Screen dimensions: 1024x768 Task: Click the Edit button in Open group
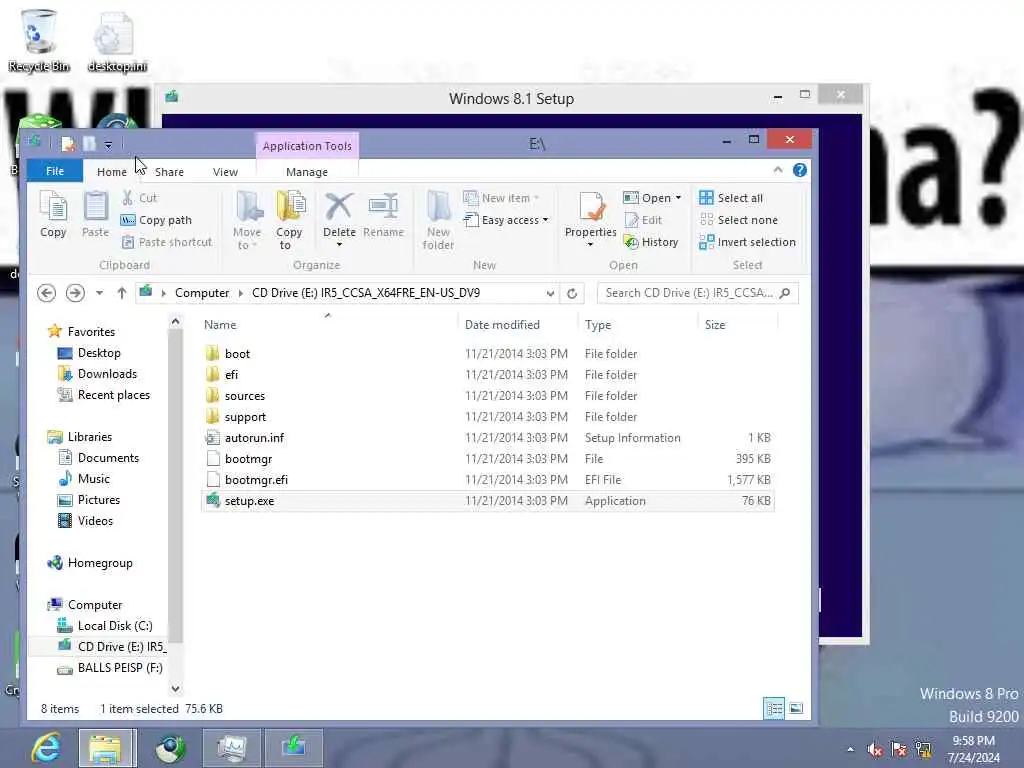click(x=644, y=220)
